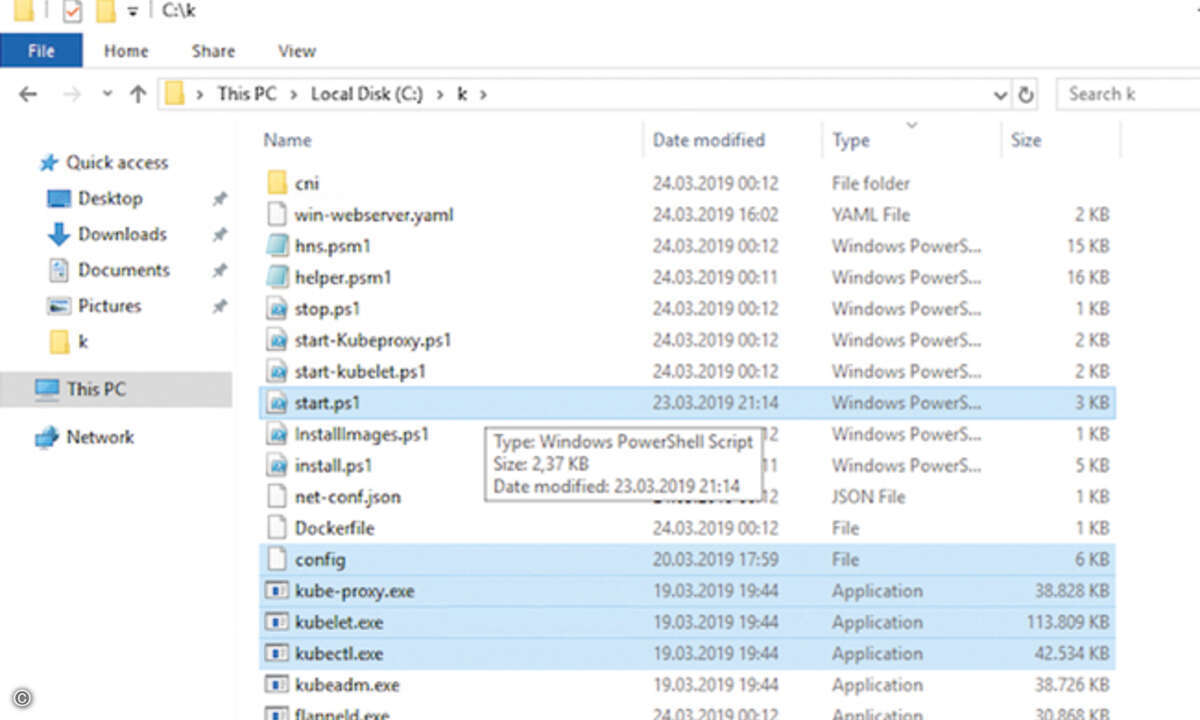Open Desktop in the navigation pane
Screen dimensions: 1200x720
pos(110,198)
